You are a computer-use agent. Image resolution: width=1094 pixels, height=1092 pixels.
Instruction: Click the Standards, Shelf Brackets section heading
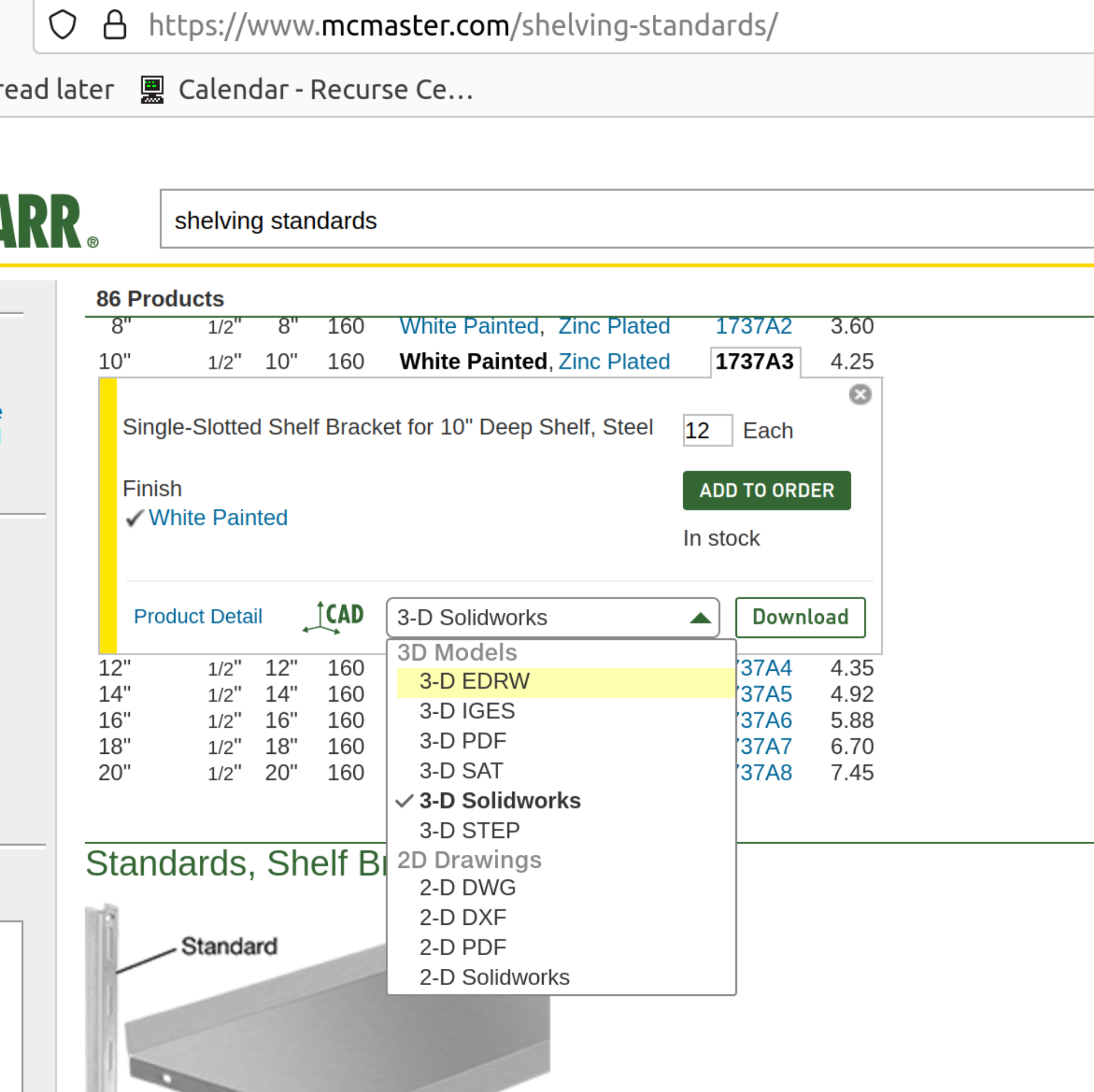[x=236, y=864]
